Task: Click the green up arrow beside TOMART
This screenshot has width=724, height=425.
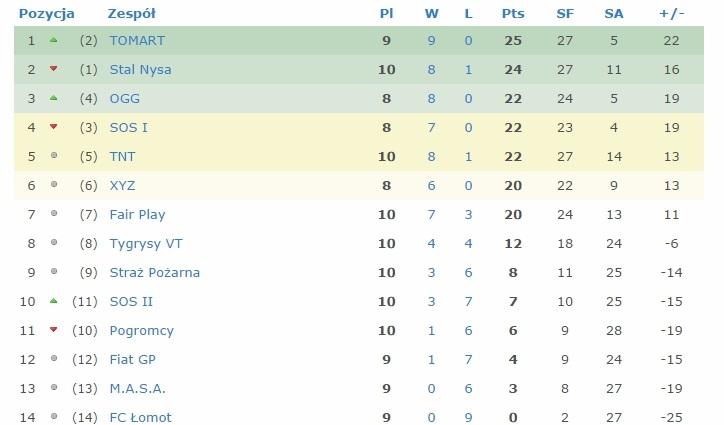Action: pyautogui.click(x=54, y=40)
